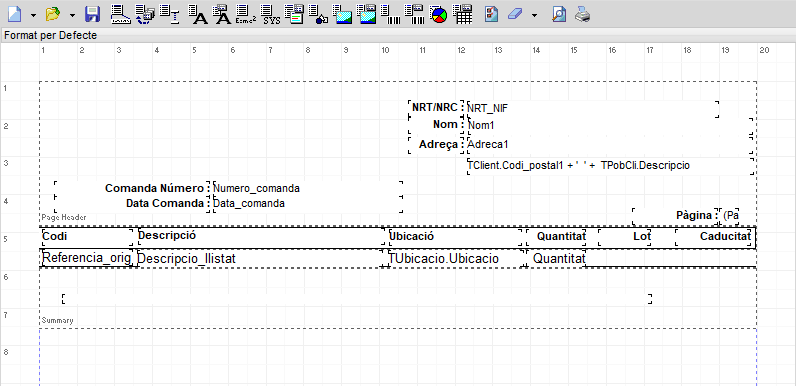Select the Descripció column header

click(x=260, y=237)
